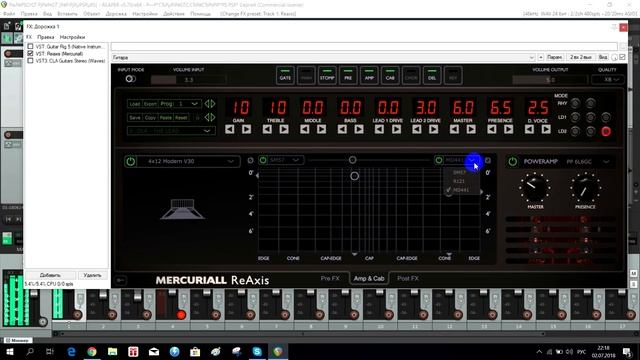Screen dimensions: 640x360
Task: Select the first LD1 mode button
Action: 575,118
